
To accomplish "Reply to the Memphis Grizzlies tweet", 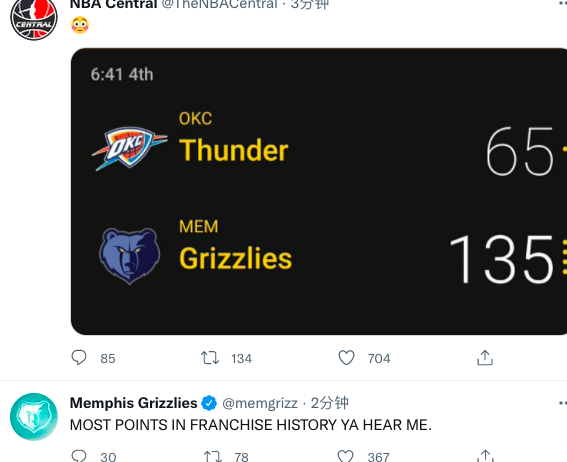I will [x=78, y=456].
